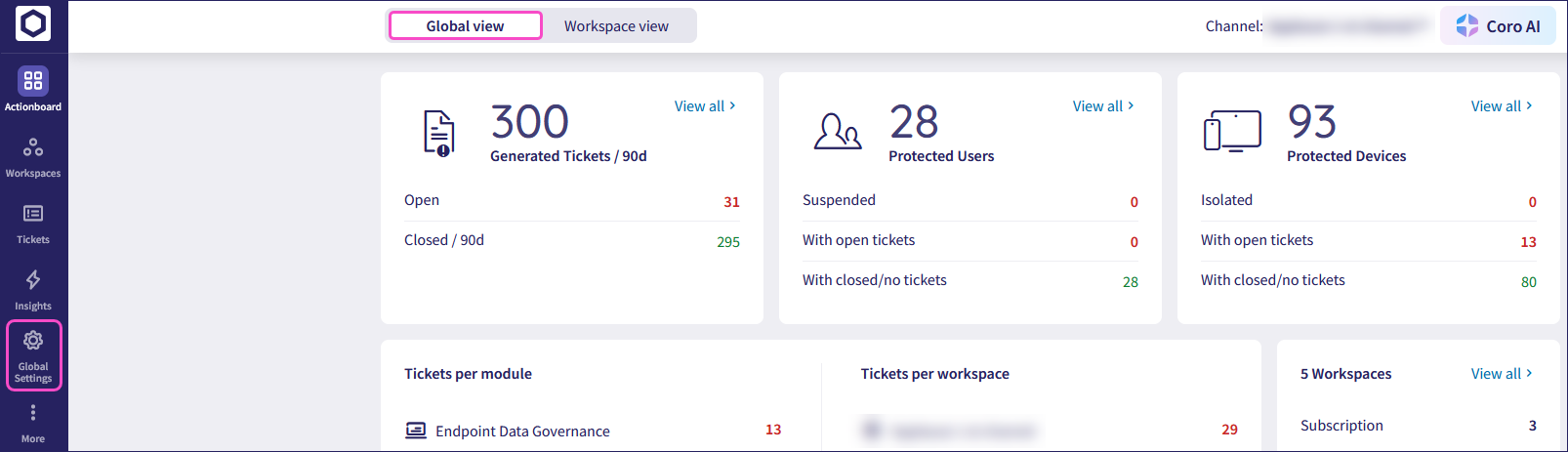This screenshot has height=452, width=1568.
Task: Open the Tickets sidebar icon
Action: pyautogui.click(x=33, y=214)
